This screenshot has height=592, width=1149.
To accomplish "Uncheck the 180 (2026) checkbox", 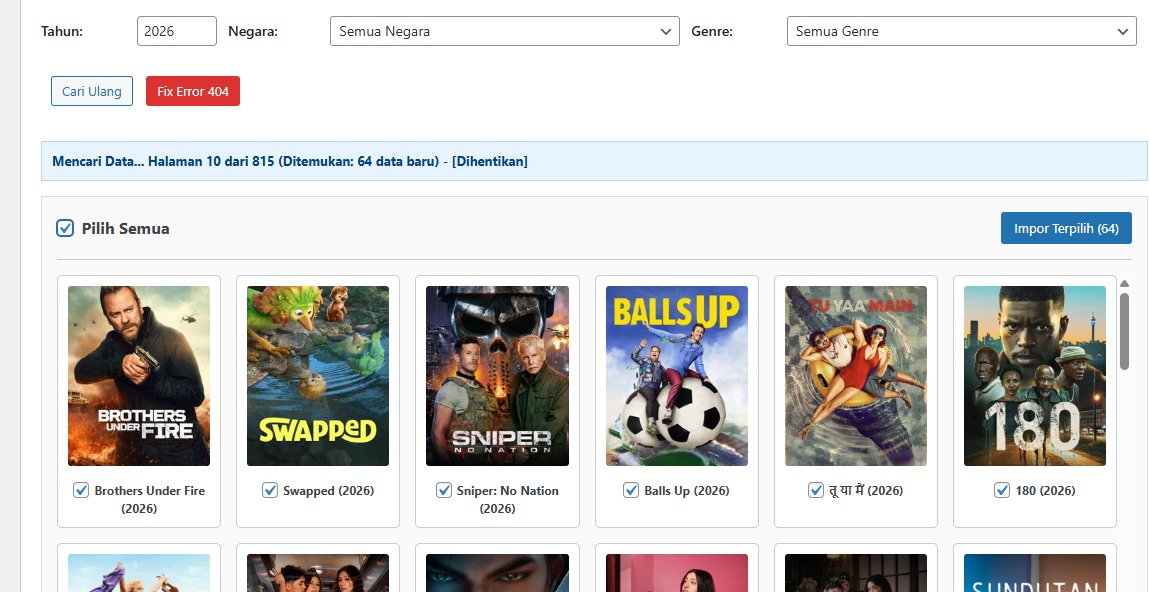I will click(1002, 490).
